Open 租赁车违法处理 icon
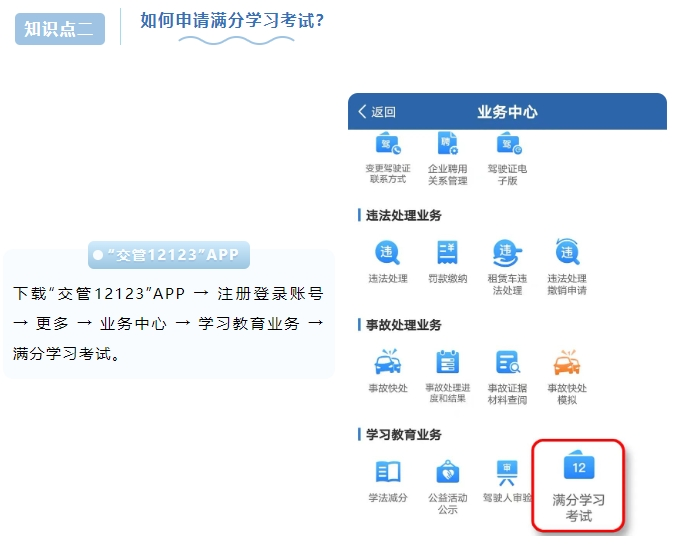This screenshot has height=559, width=688. (508, 253)
